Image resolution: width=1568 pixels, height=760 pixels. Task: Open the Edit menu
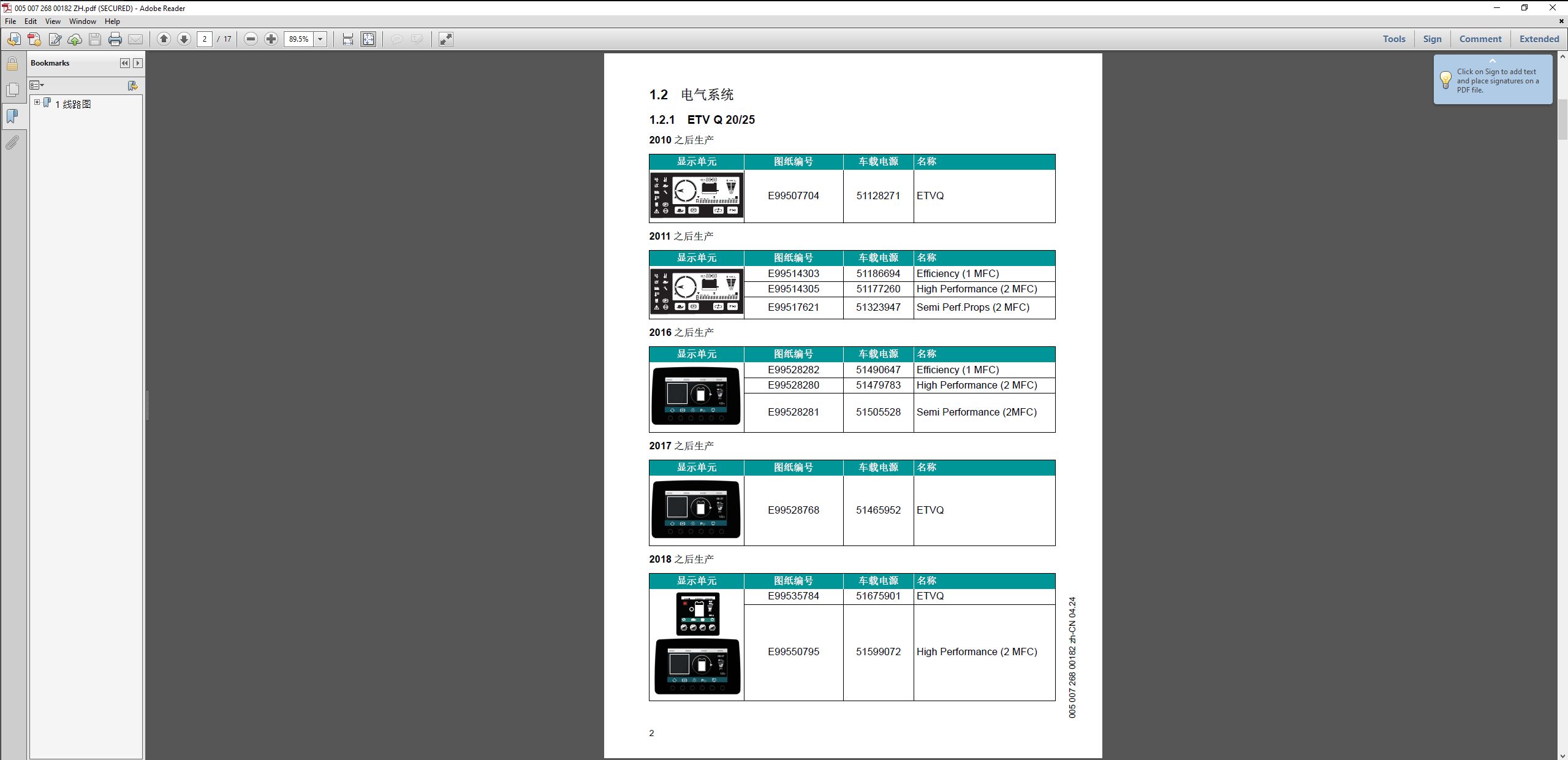(31, 21)
